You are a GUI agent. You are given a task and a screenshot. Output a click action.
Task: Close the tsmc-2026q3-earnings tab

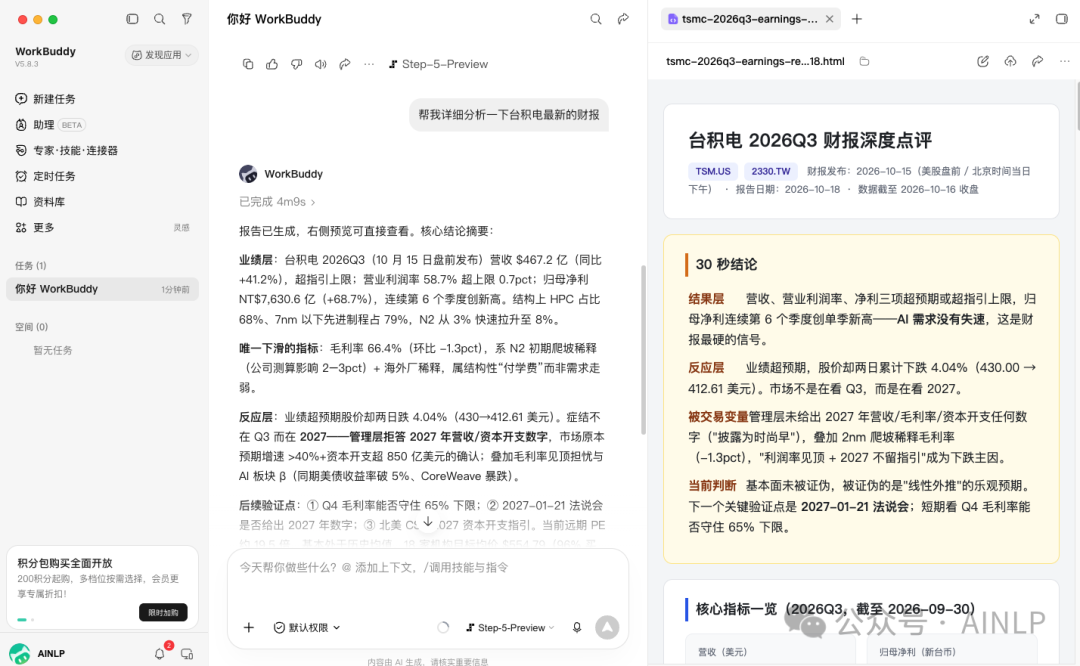(829, 19)
